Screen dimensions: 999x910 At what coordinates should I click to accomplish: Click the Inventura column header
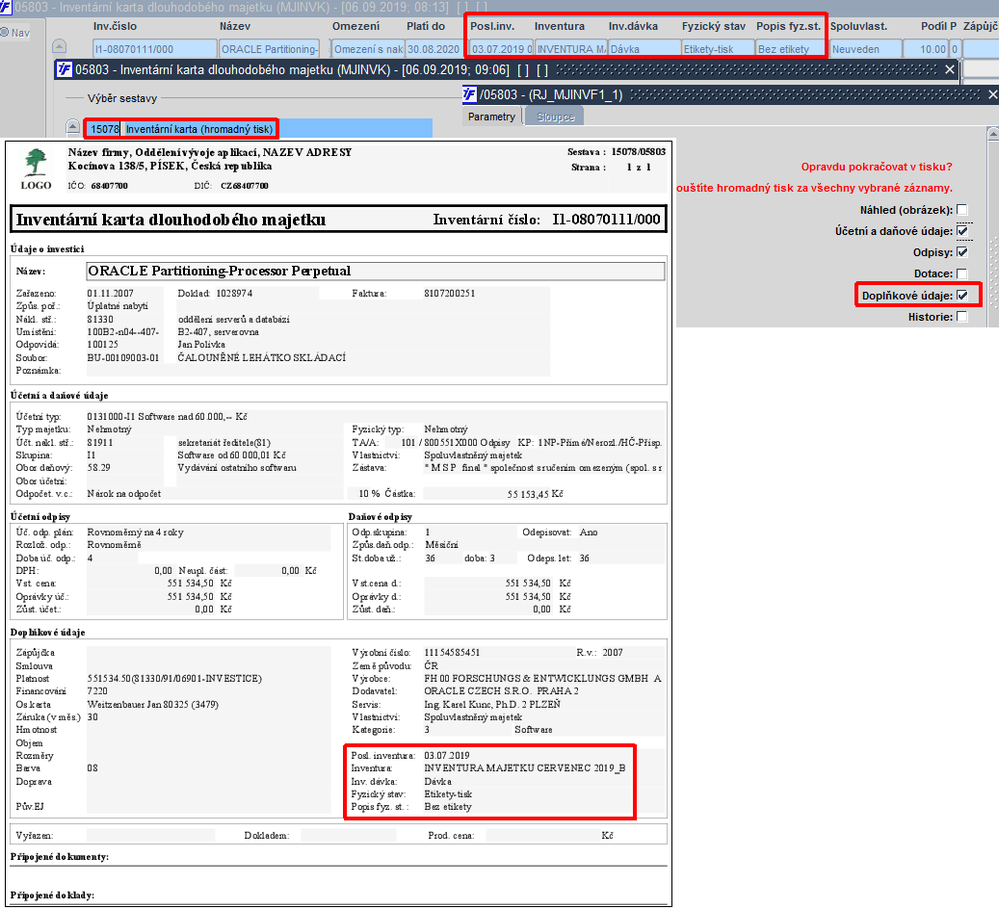pyautogui.click(x=559, y=26)
